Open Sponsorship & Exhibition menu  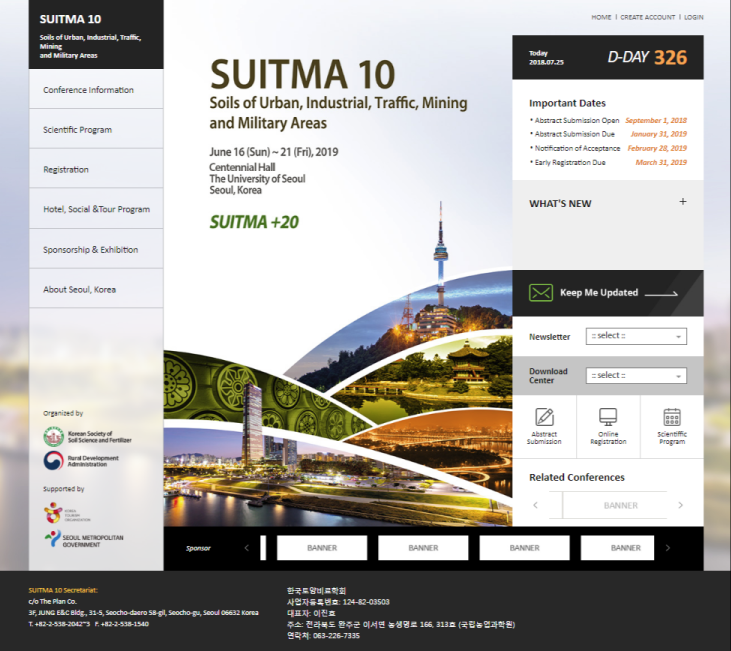tap(96, 249)
